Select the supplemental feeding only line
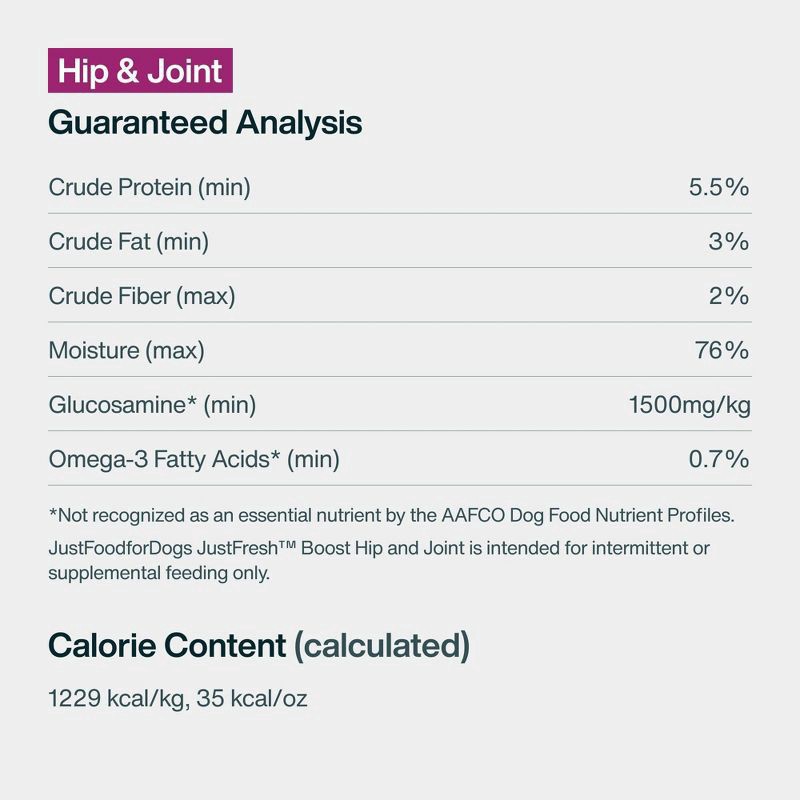800x800 pixels. [x=159, y=573]
